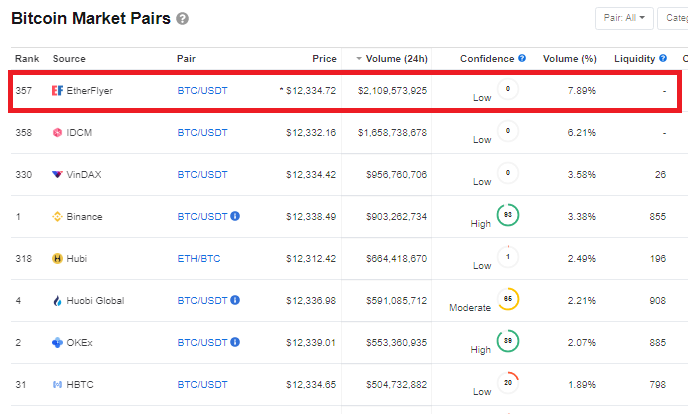Select the EtherFlyer source name

(90, 91)
